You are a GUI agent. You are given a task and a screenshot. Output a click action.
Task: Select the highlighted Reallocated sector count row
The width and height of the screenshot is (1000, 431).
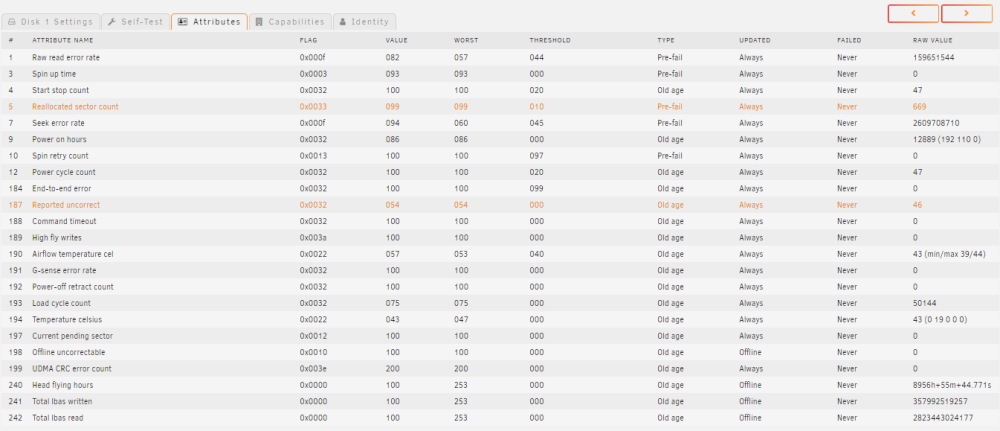click(500, 106)
